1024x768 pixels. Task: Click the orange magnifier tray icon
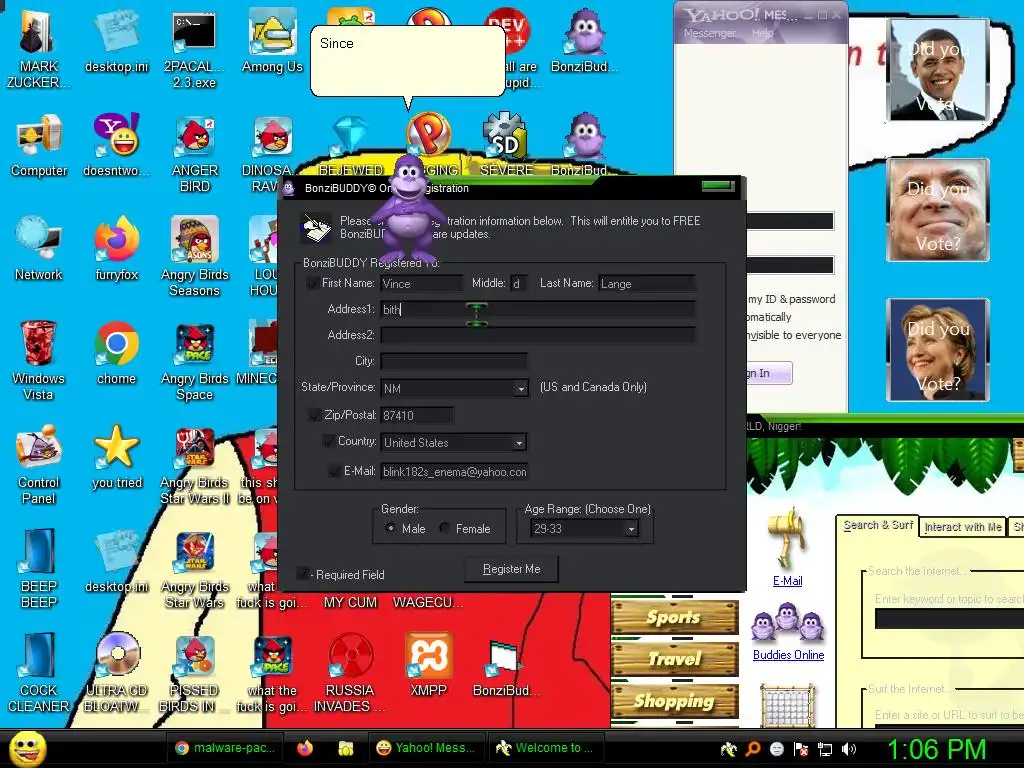[x=752, y=749]
